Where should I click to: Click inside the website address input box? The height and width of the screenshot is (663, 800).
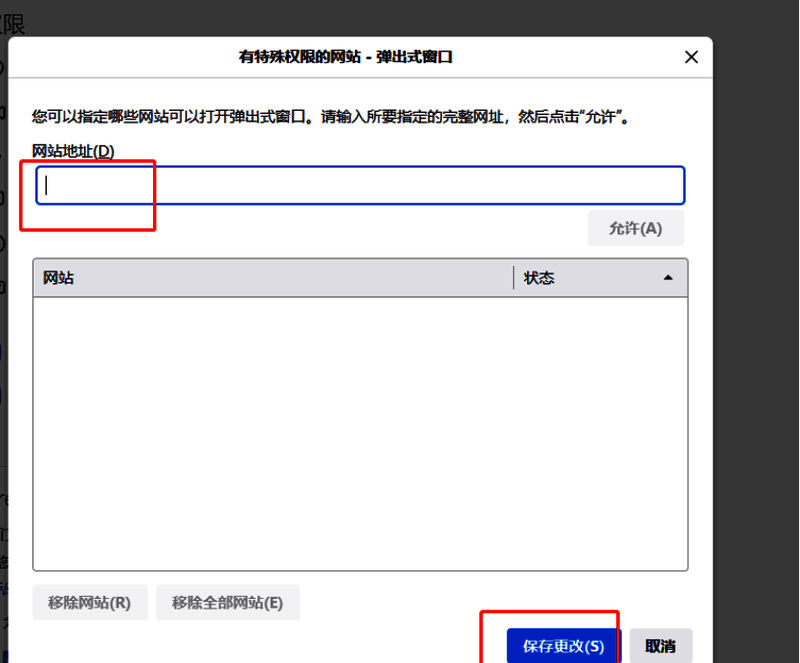pyautogui.click(x=360, y=185)
